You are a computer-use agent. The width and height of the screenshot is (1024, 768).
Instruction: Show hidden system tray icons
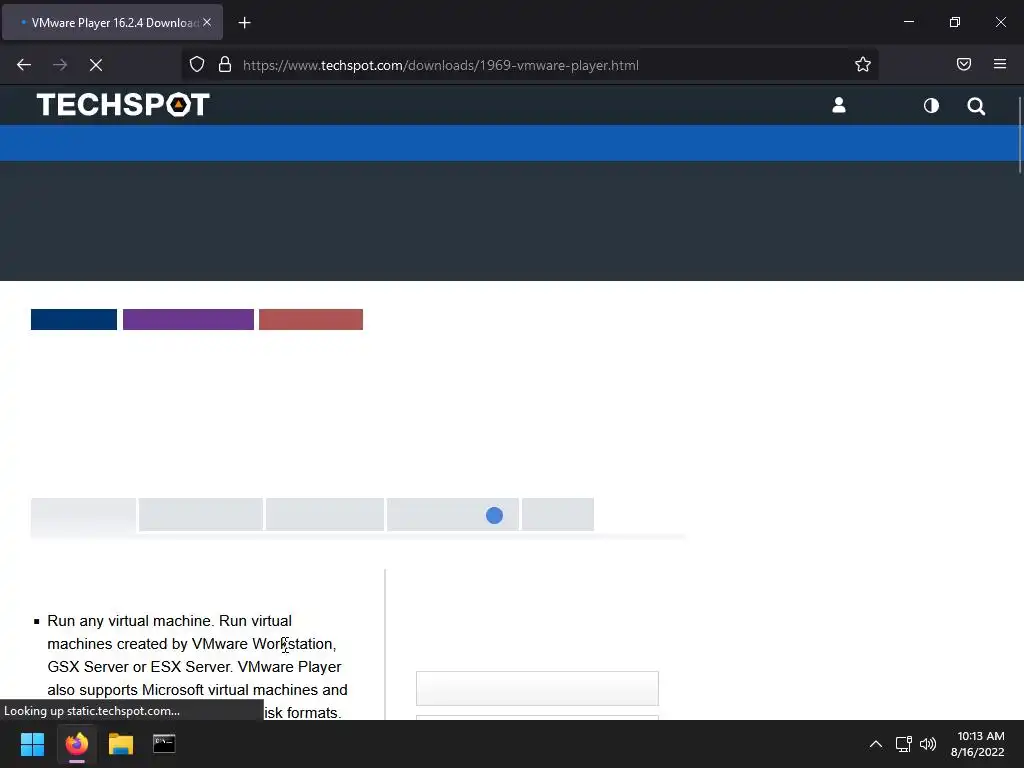[x=876, y=744]
